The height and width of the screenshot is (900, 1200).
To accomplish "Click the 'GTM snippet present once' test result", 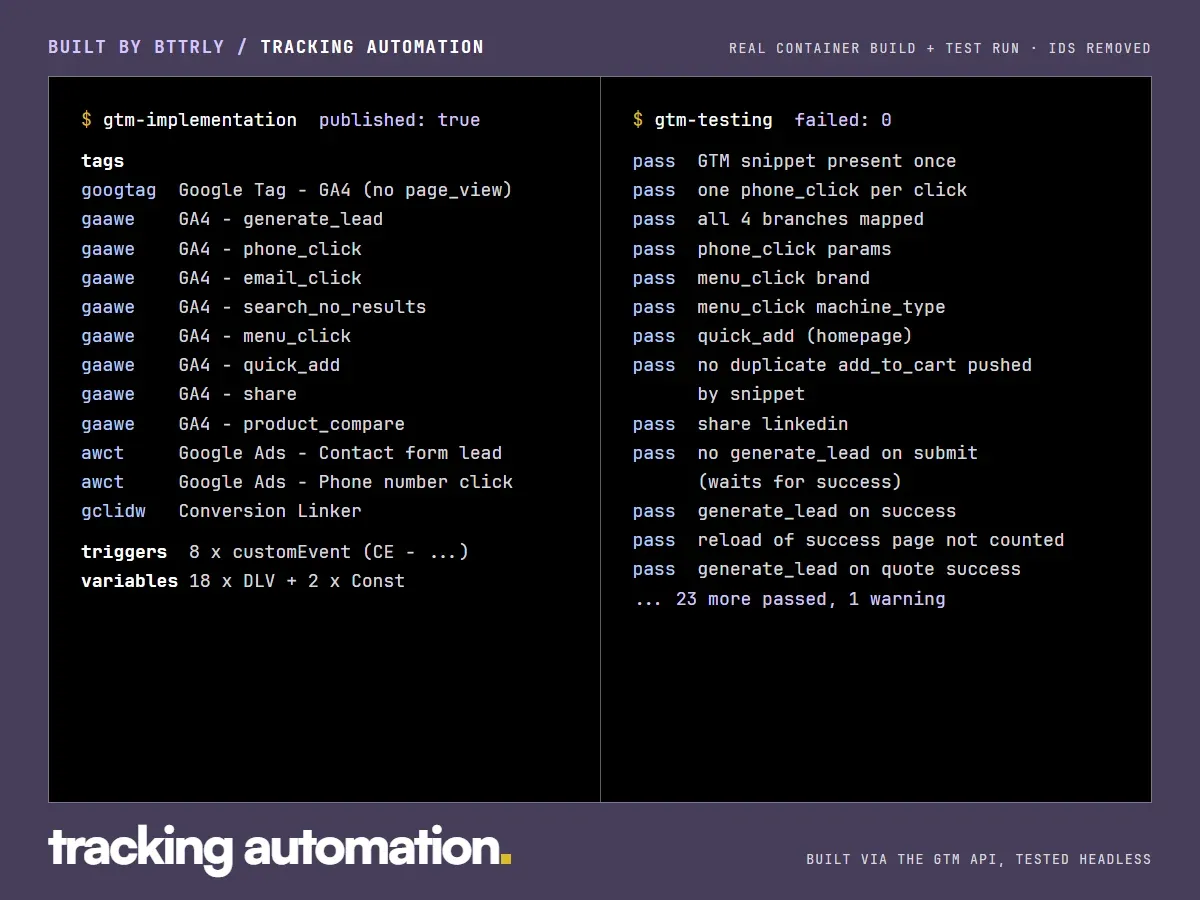I will point(794,161).
